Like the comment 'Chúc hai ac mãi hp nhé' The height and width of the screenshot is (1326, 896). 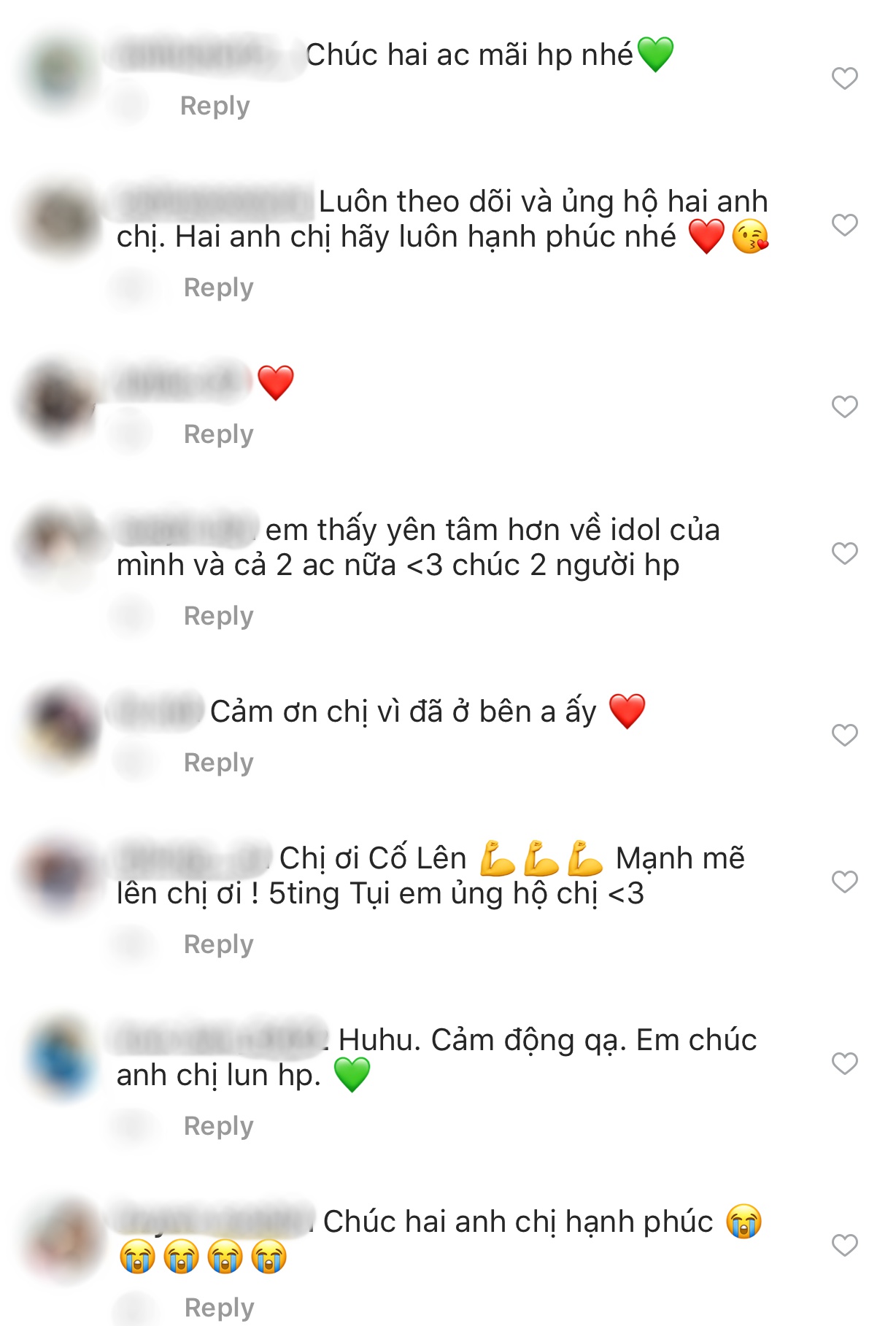(x=844, y=78)
